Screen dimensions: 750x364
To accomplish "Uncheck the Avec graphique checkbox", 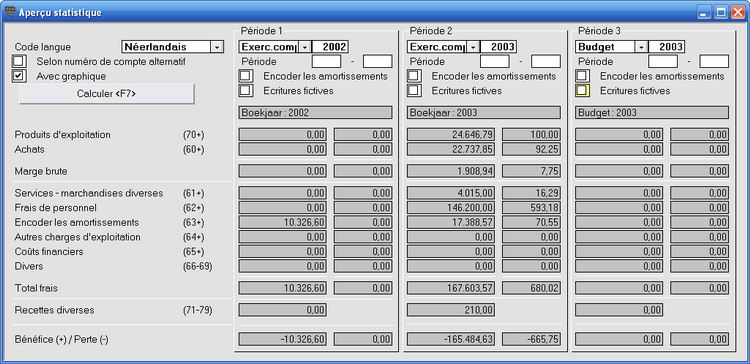I will 19,76.
